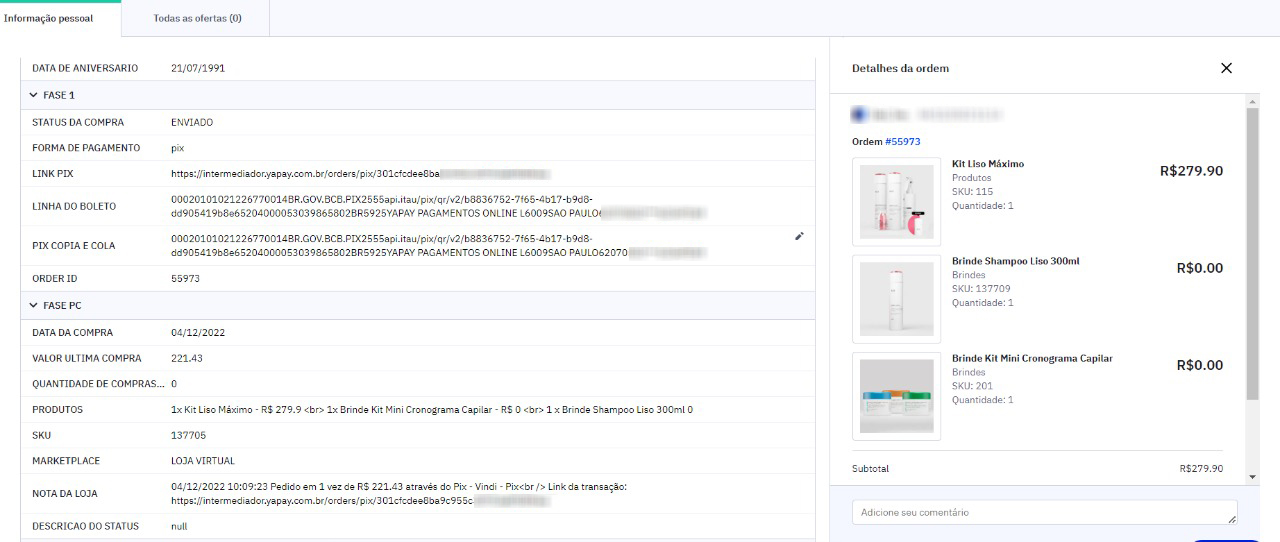This screenshot has height=542, width=1280.
Task: Select the Kit Liso Máximo product name
Action: [x=987, y=164]
